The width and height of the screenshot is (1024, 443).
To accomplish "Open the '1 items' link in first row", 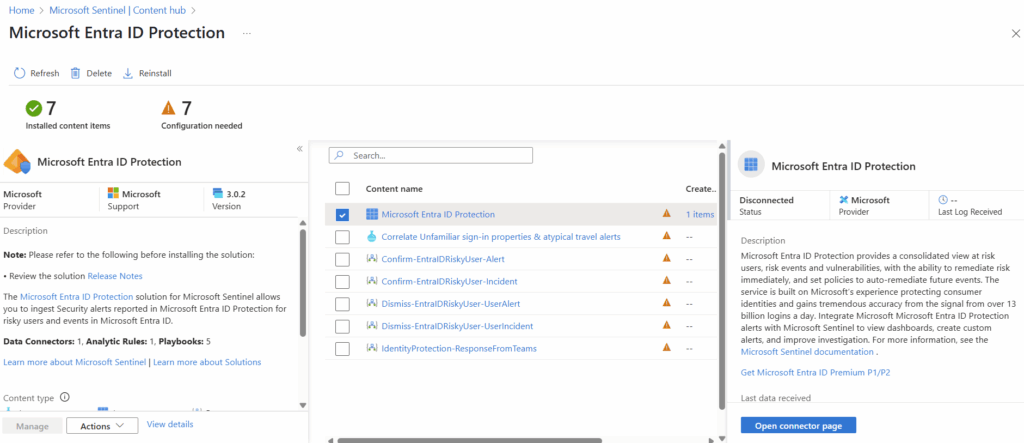I will 699,214.
